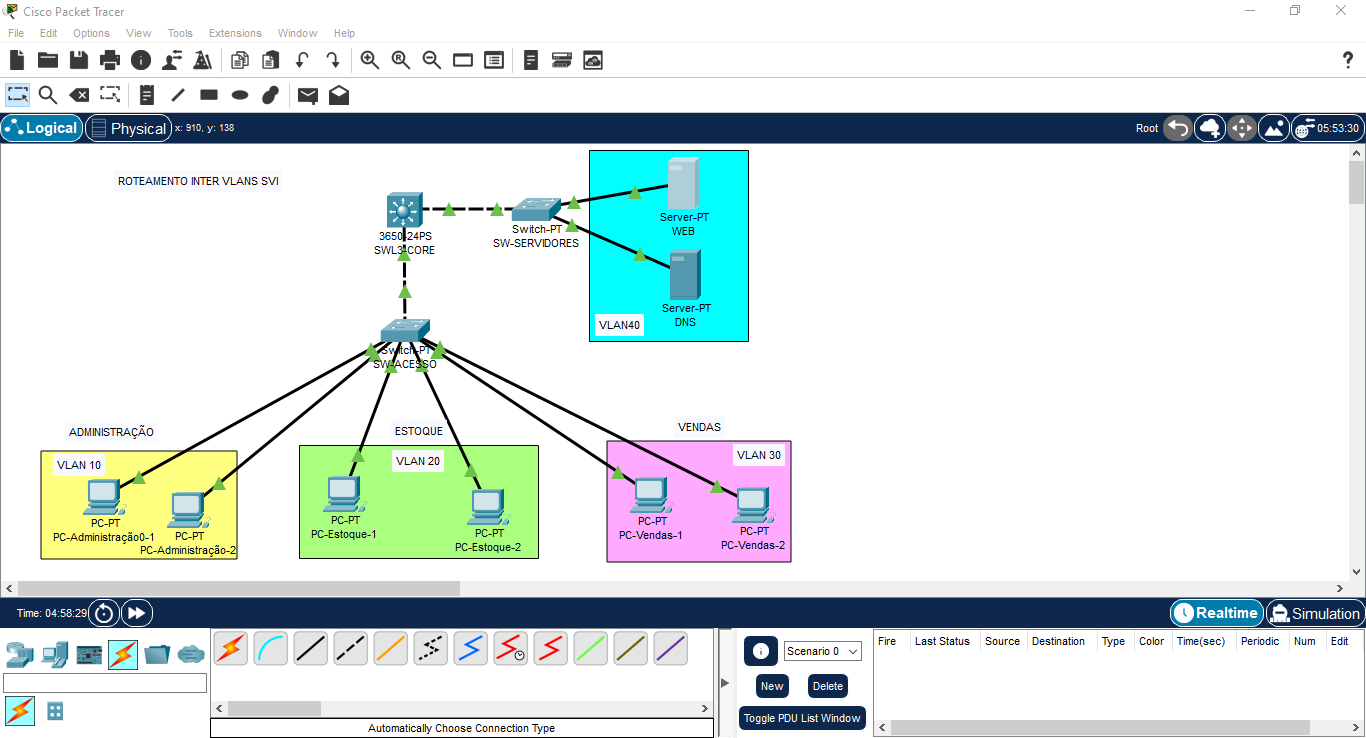Print the workspace using the printer icon
The image size is (1366, 738).
110,60
